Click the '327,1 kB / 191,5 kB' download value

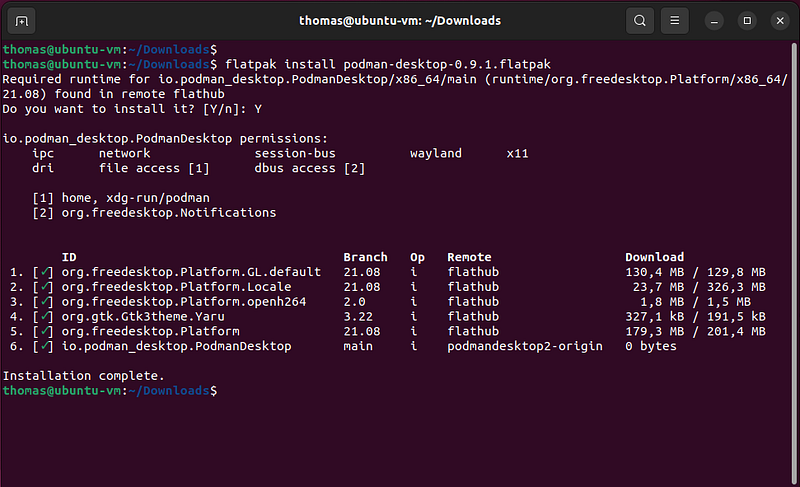(x=695, y=317)
